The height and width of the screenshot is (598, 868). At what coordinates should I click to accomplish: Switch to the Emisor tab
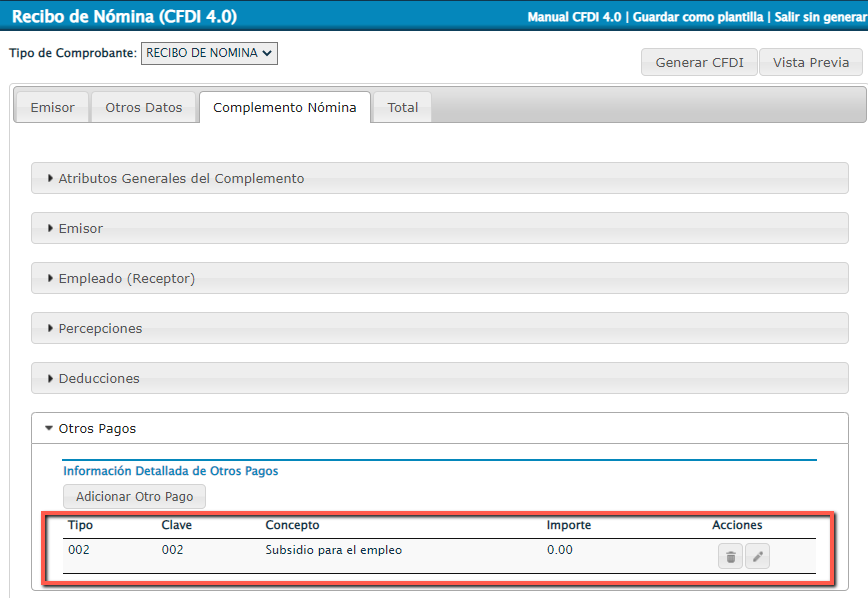[x=52, y=107]
